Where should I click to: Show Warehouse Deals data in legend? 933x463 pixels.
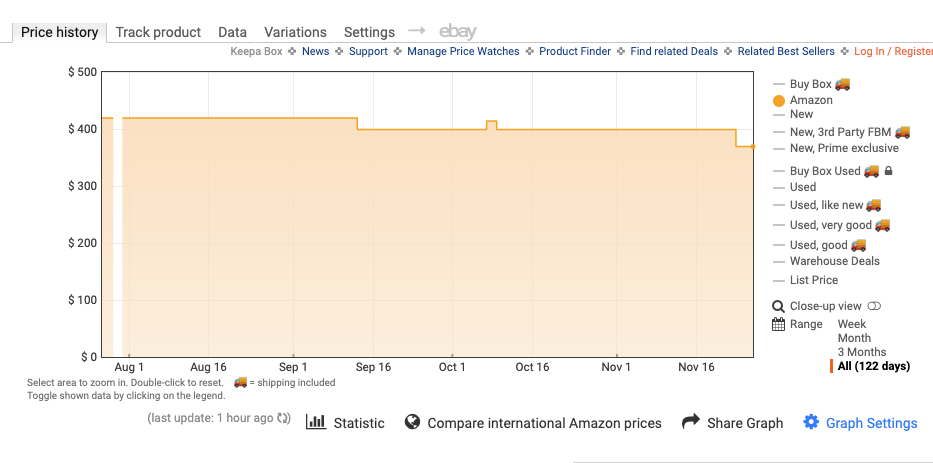tap(834, 261)
